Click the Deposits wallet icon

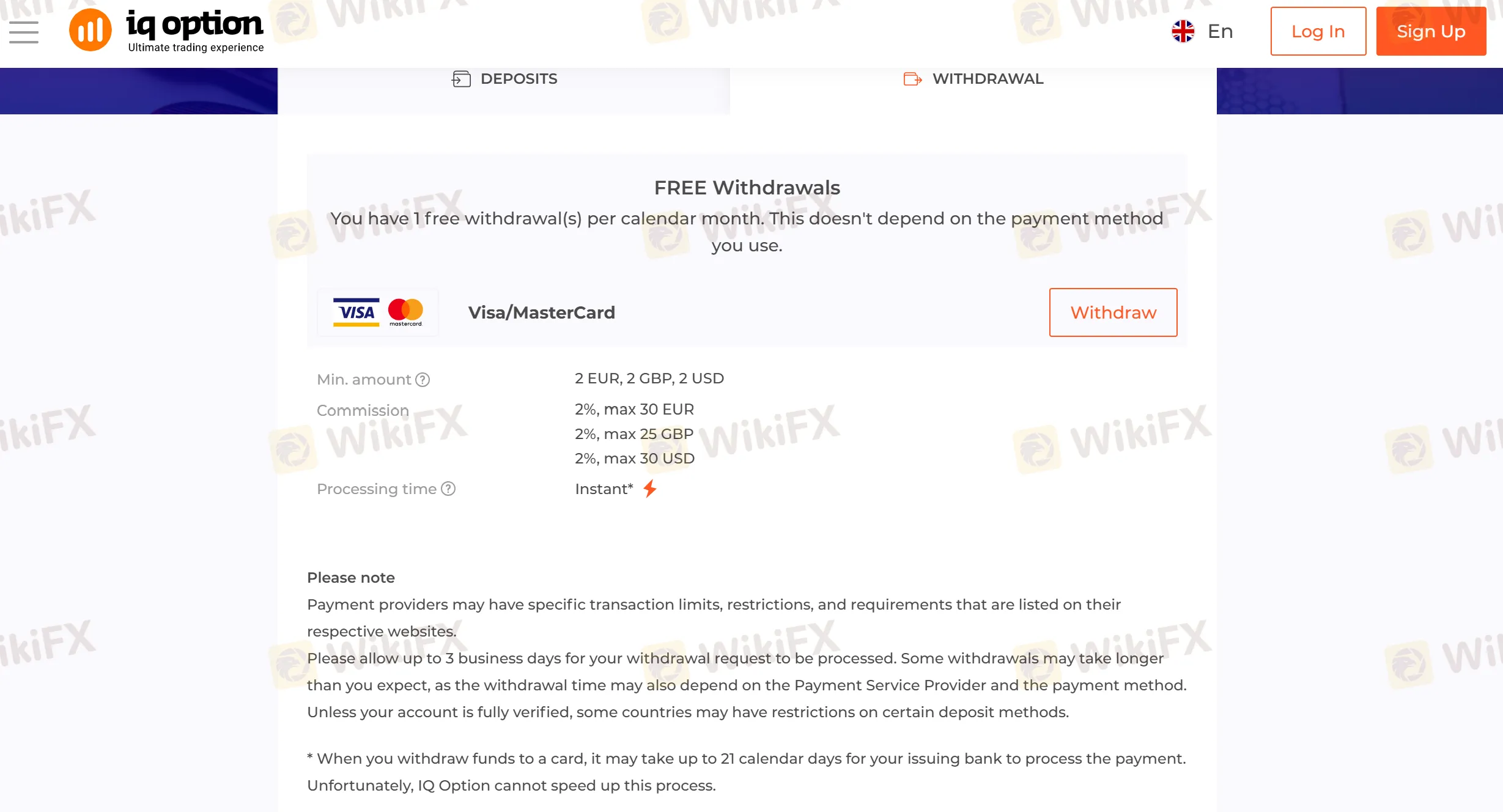(x=461, y=79)
